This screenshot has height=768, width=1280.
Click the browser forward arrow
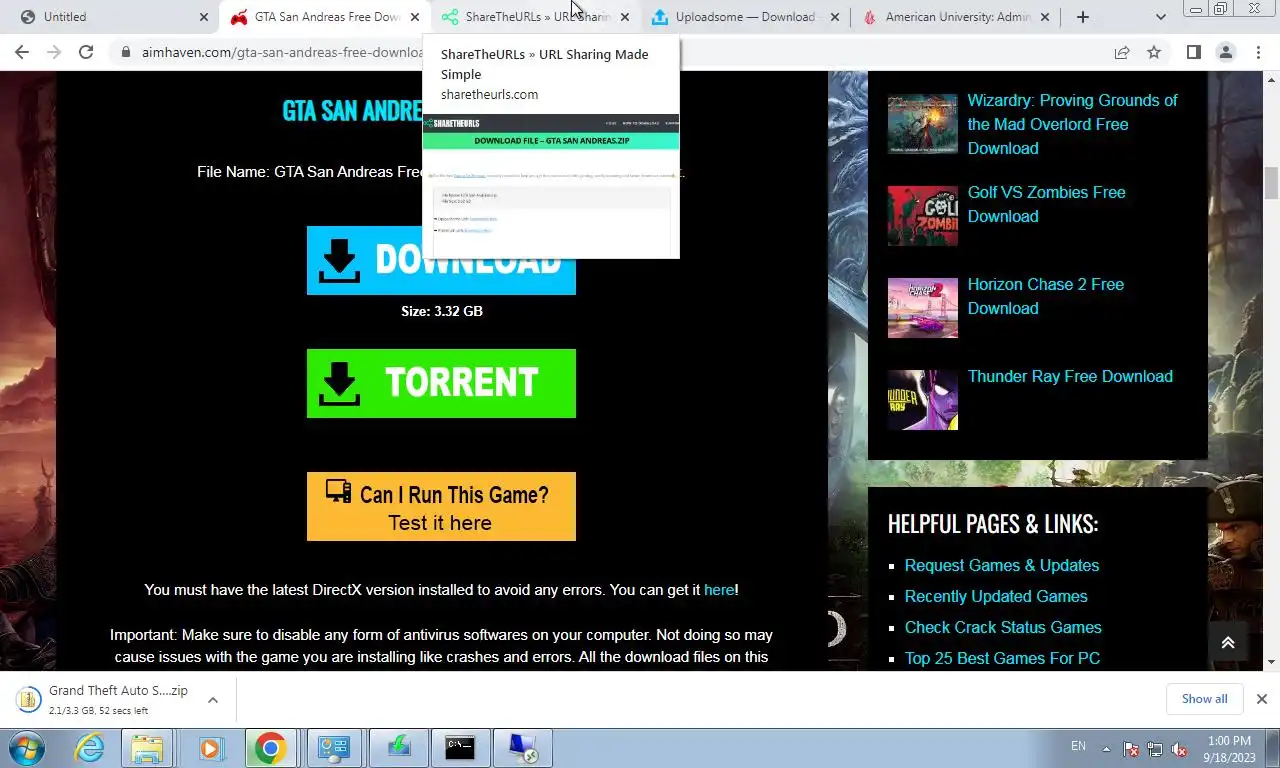[54, 52]
